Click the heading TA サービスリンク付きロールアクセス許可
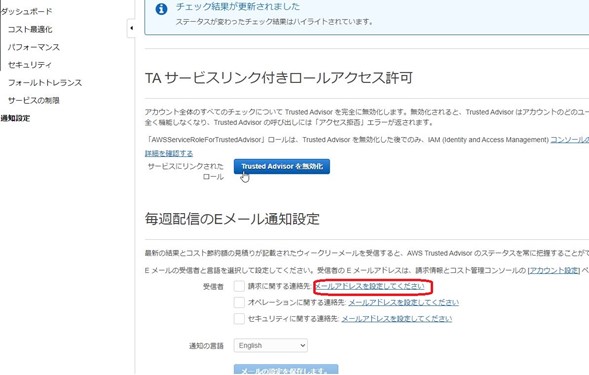 point(279,78)
